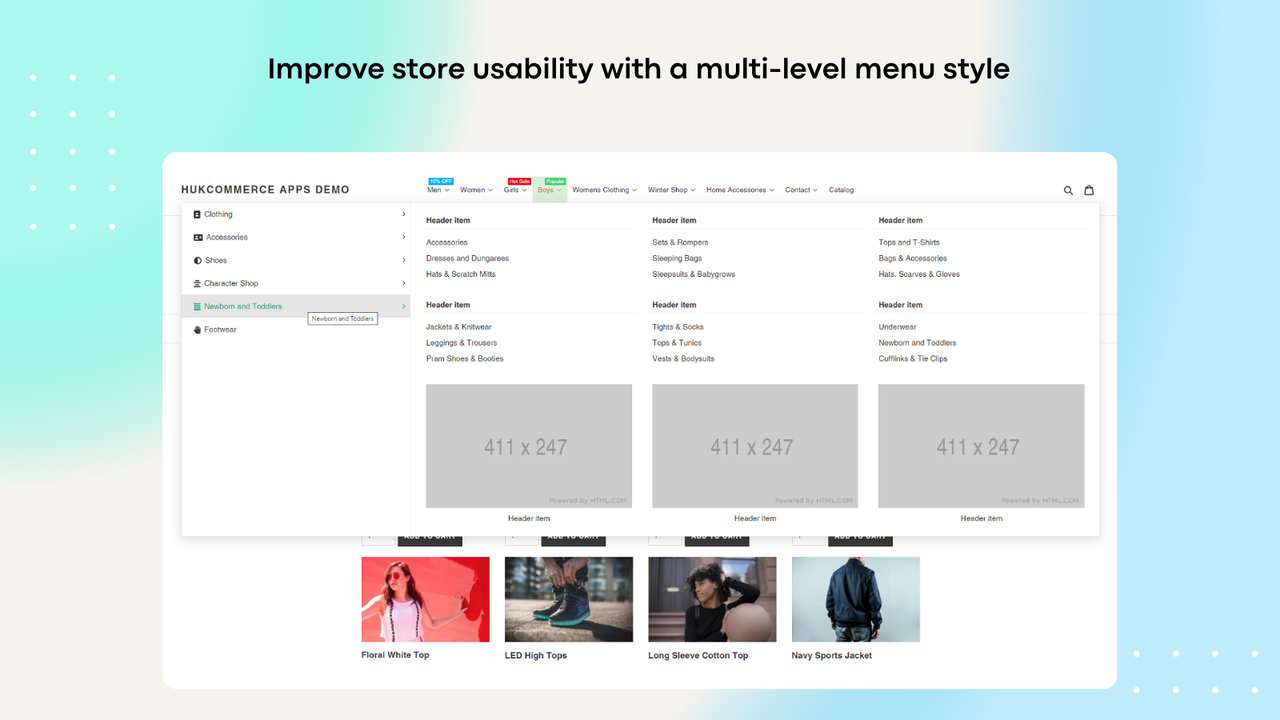This screenshot has height=720, width=1280.
Task: Open the Hats, Scarves & Gloves link
Action: tap(919, 274)
